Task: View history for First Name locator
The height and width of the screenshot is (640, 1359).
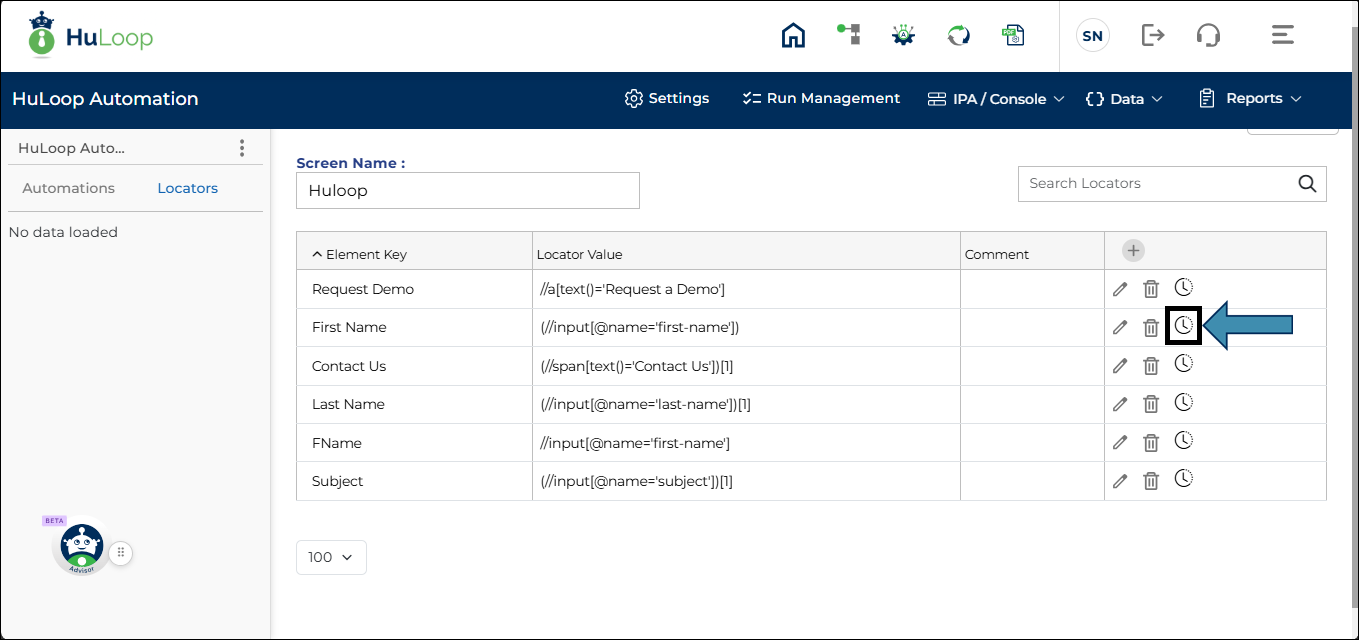Action: [x=1183, y=326]
